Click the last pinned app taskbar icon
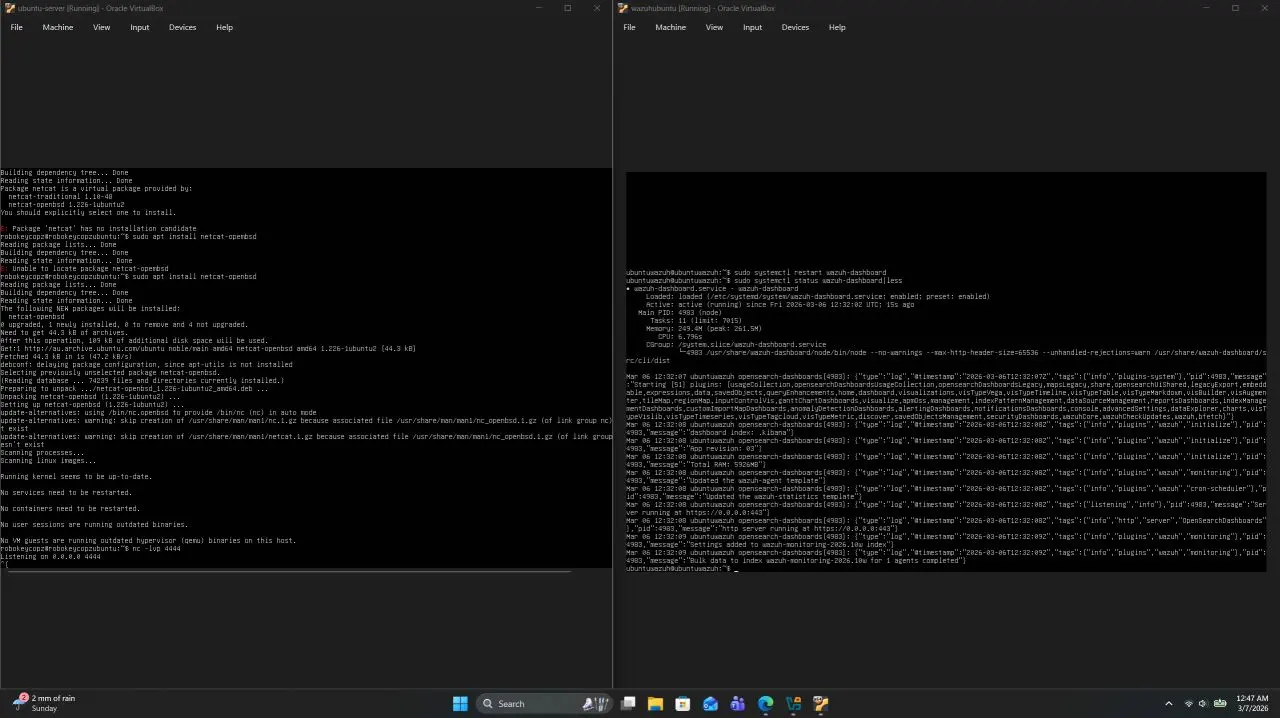The image size is (1280, 718). click(820, 703)
